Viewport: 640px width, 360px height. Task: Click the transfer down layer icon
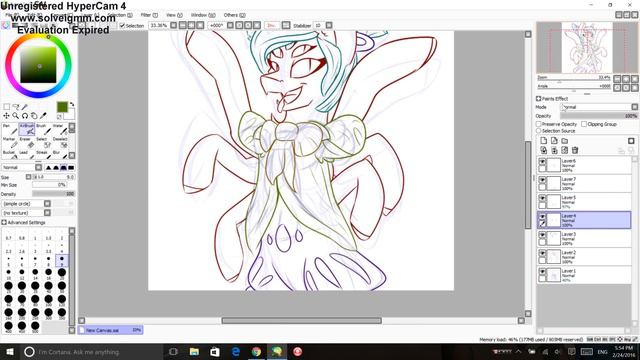click(543, 150)
